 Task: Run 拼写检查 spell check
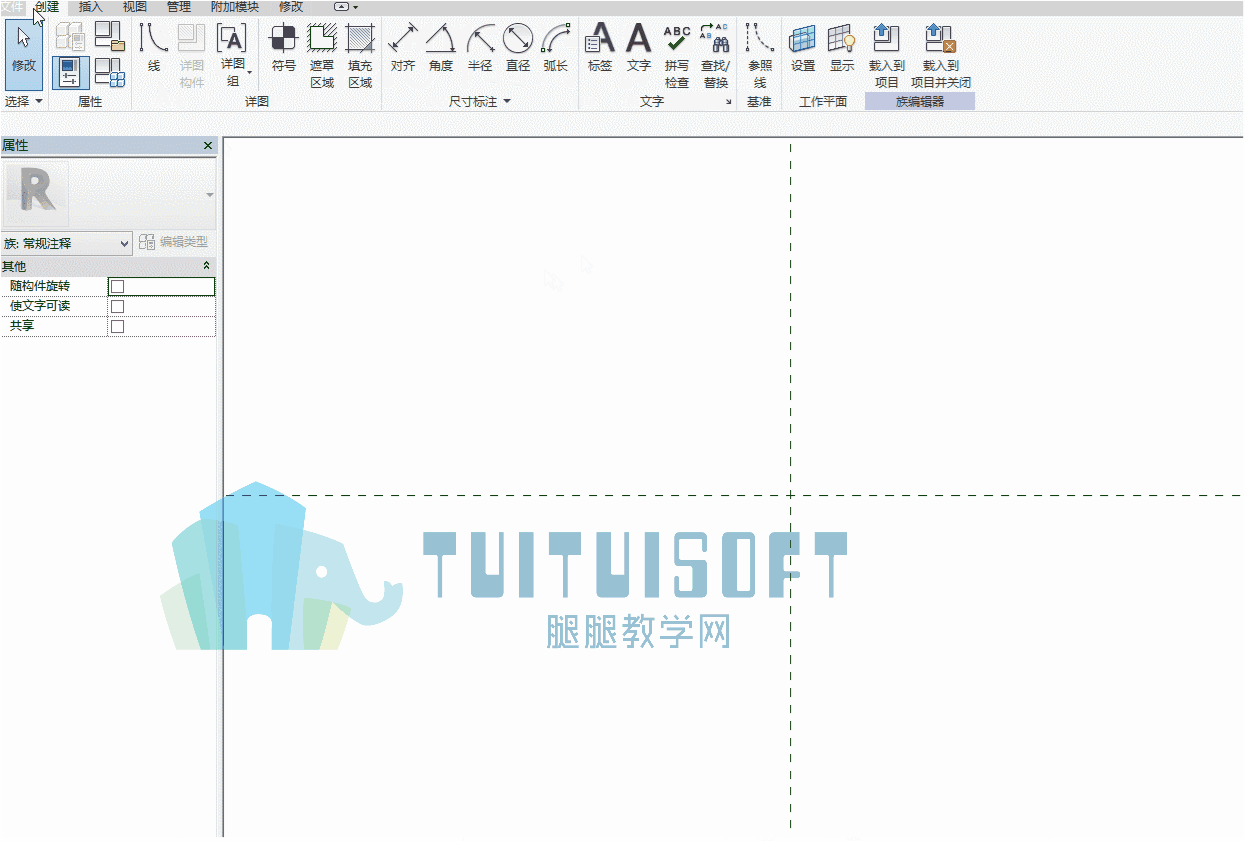click(x=677, y=56)
